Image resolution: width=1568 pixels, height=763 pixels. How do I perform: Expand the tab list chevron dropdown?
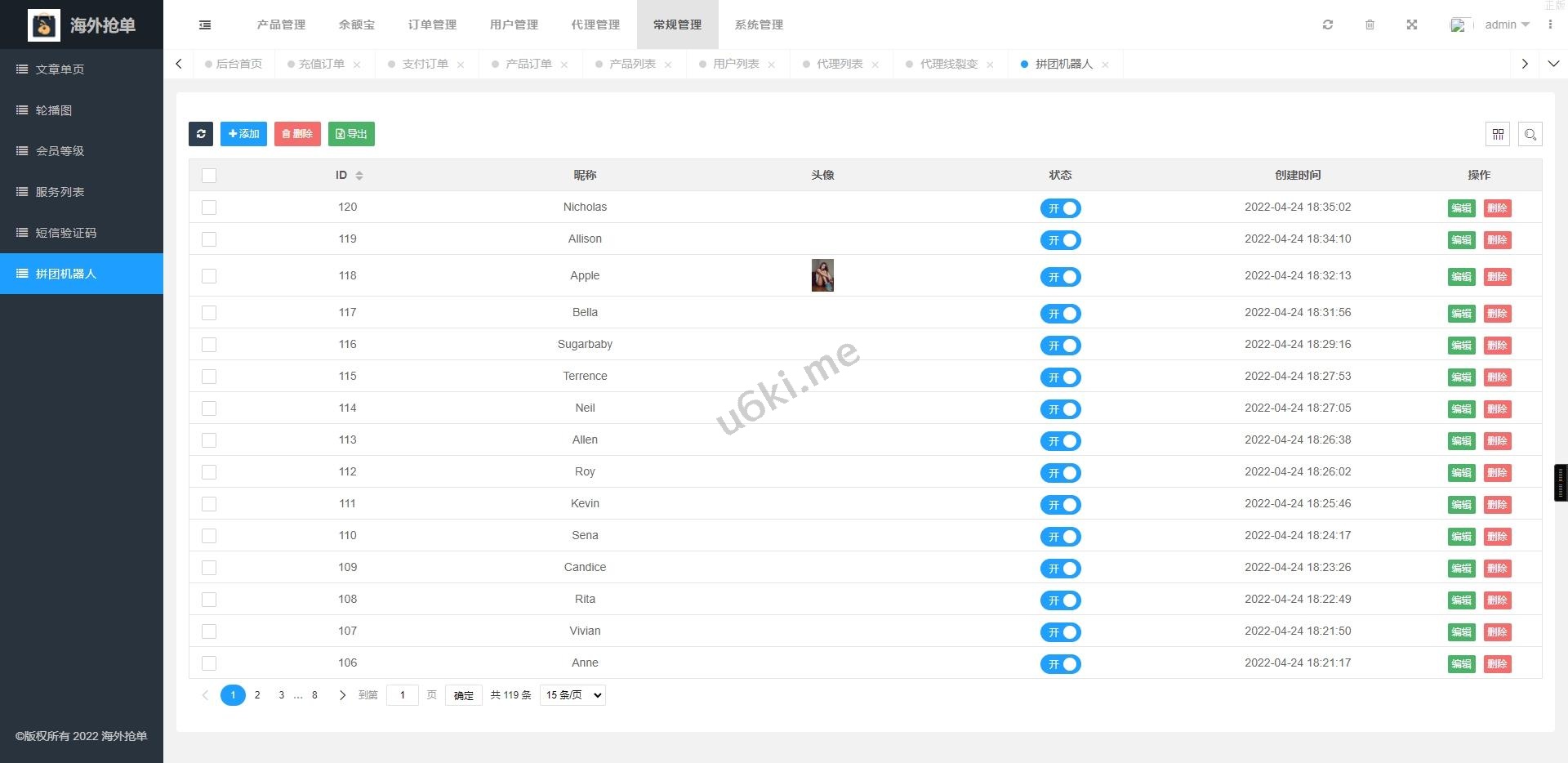click(x=1553, y=64)
